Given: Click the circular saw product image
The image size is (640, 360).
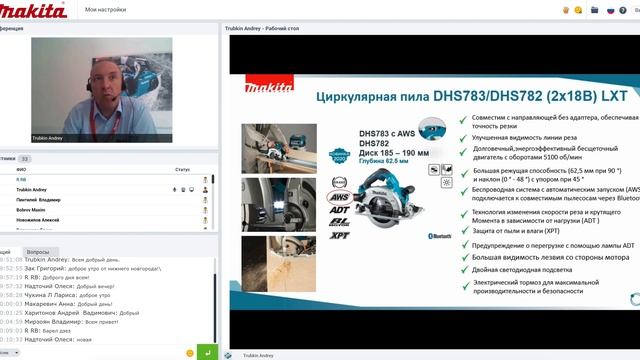Looking at the screenshot, I should 388,199.
